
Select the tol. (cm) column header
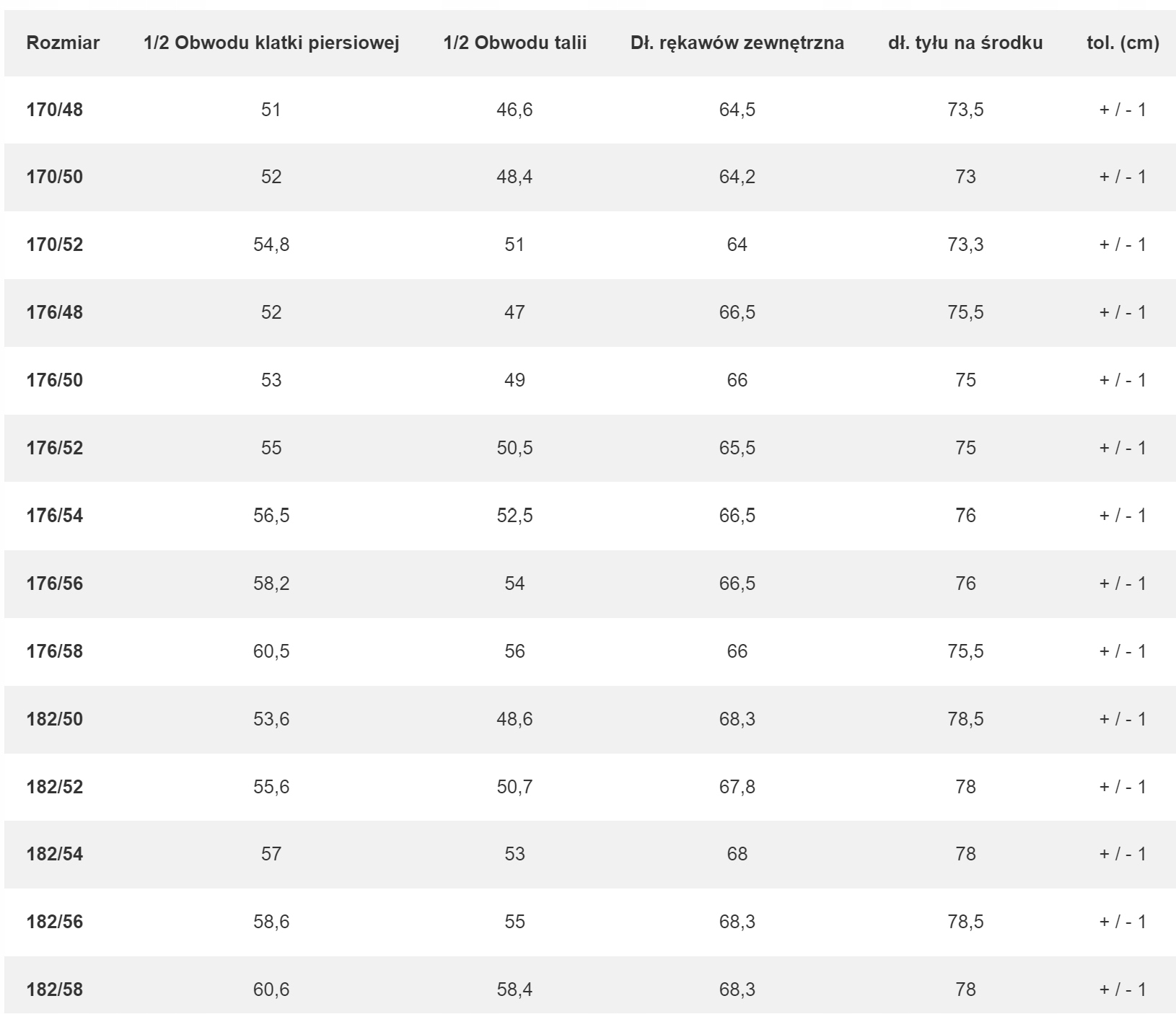1123,43
